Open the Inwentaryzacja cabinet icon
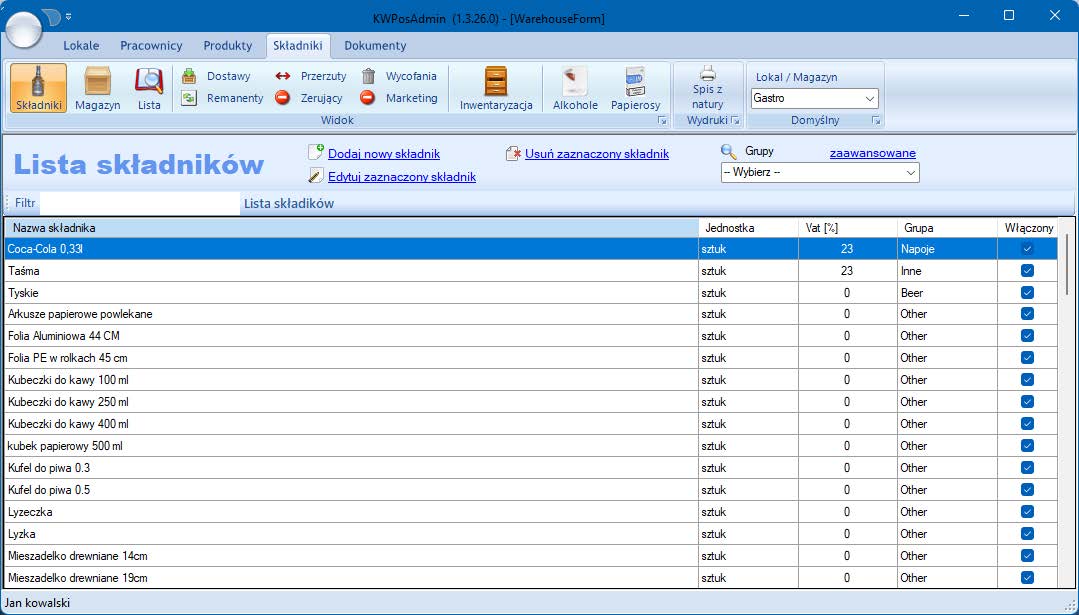The image size is (1079, 615). 496,88
